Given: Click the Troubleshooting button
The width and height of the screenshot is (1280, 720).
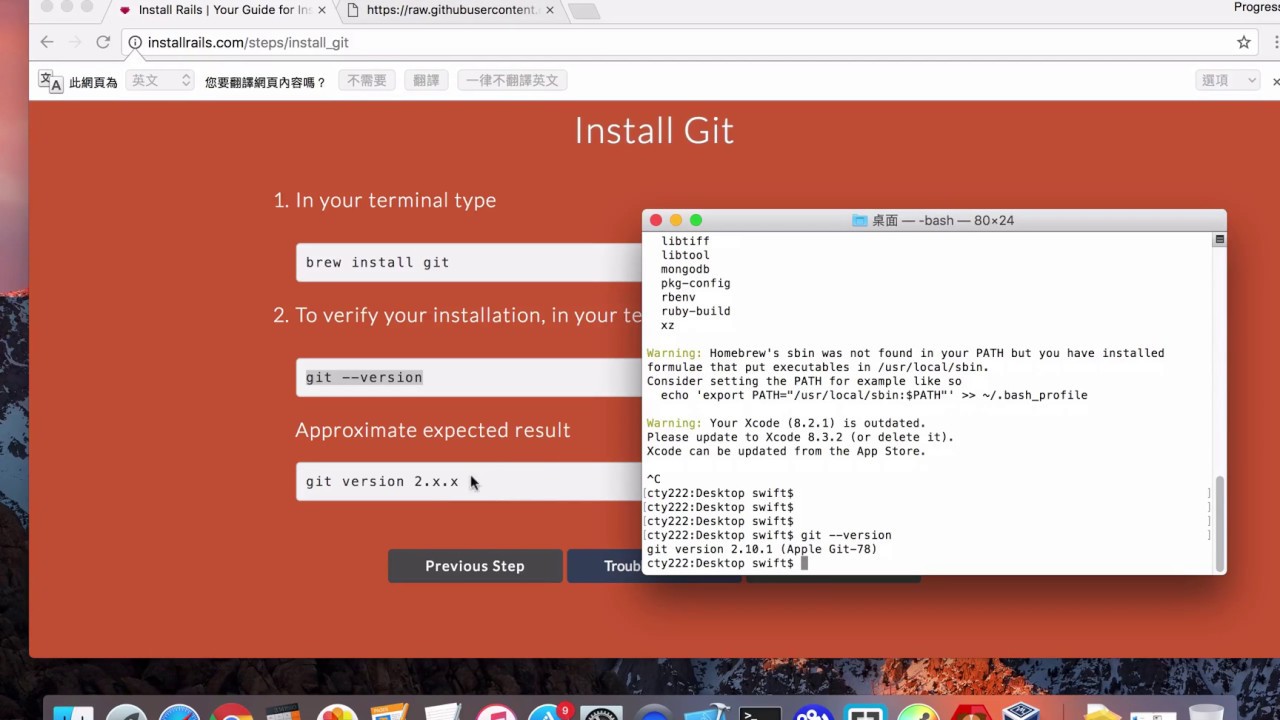Looking at the screenshot, I should 605,566.
